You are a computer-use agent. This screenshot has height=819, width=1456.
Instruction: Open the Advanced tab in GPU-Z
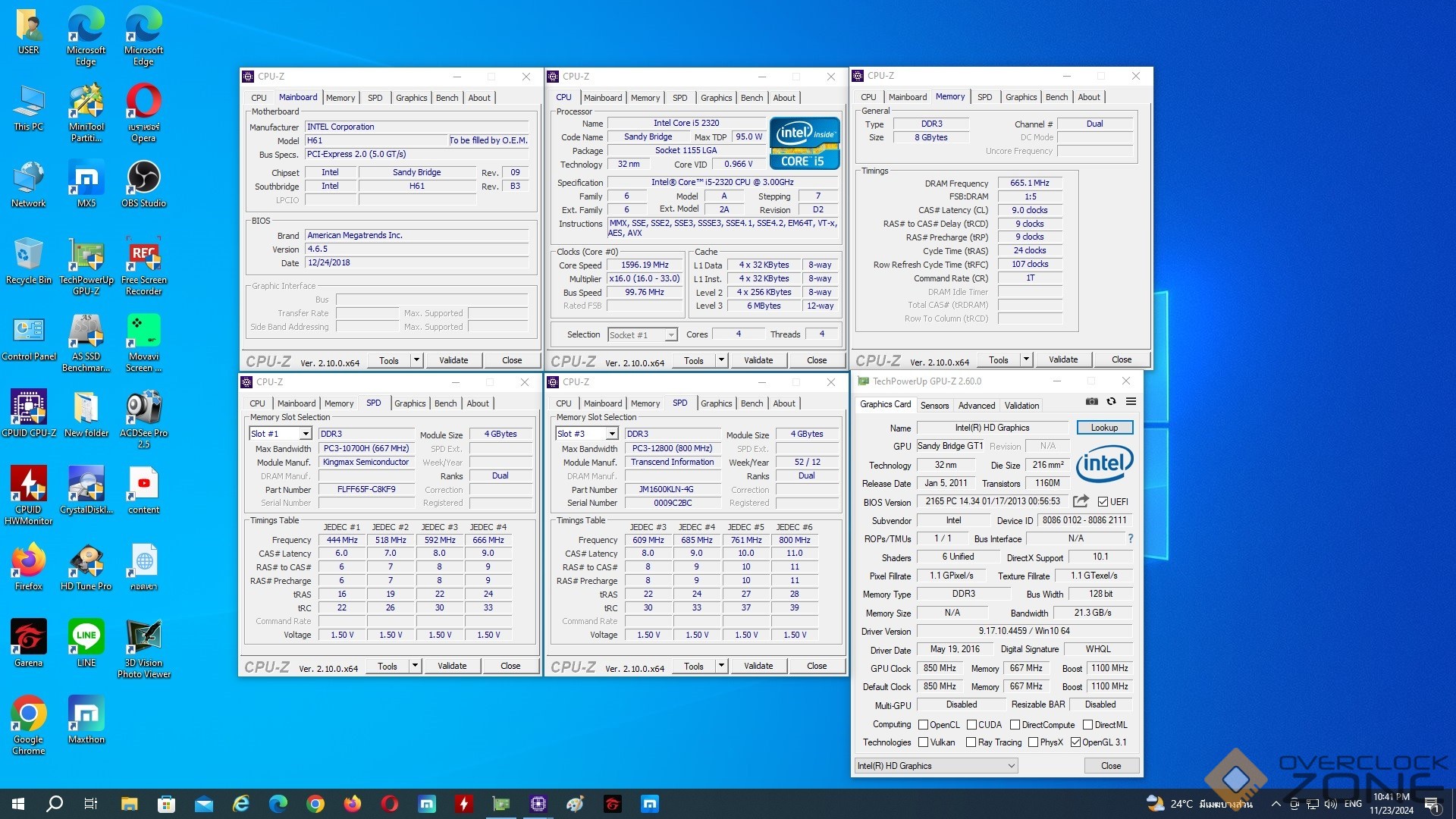pos(976,406)
